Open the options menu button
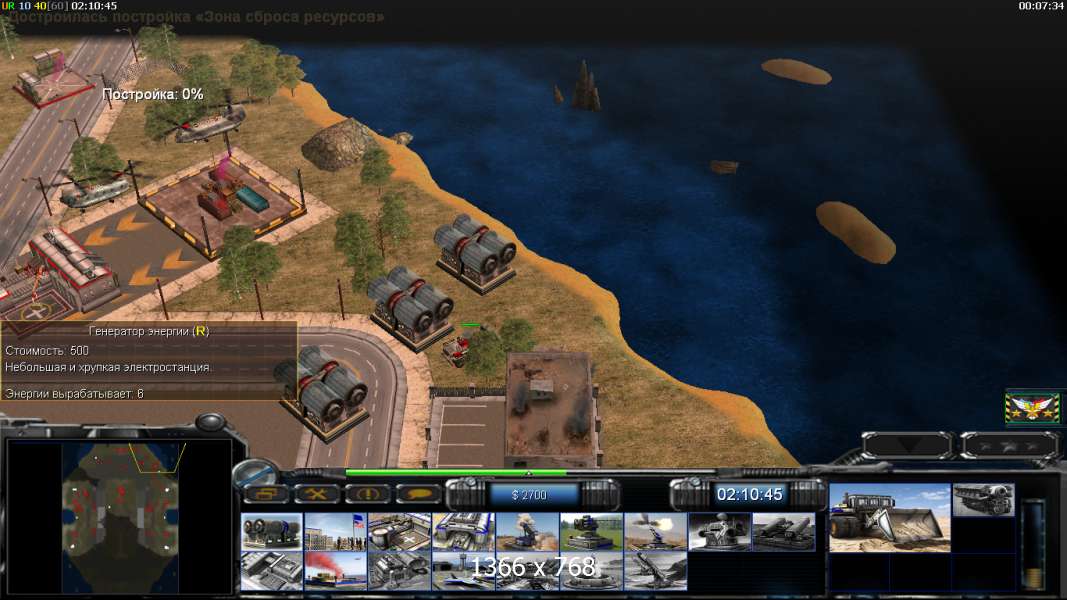Viewport: 1067px width, 600px height. point(265,494)
